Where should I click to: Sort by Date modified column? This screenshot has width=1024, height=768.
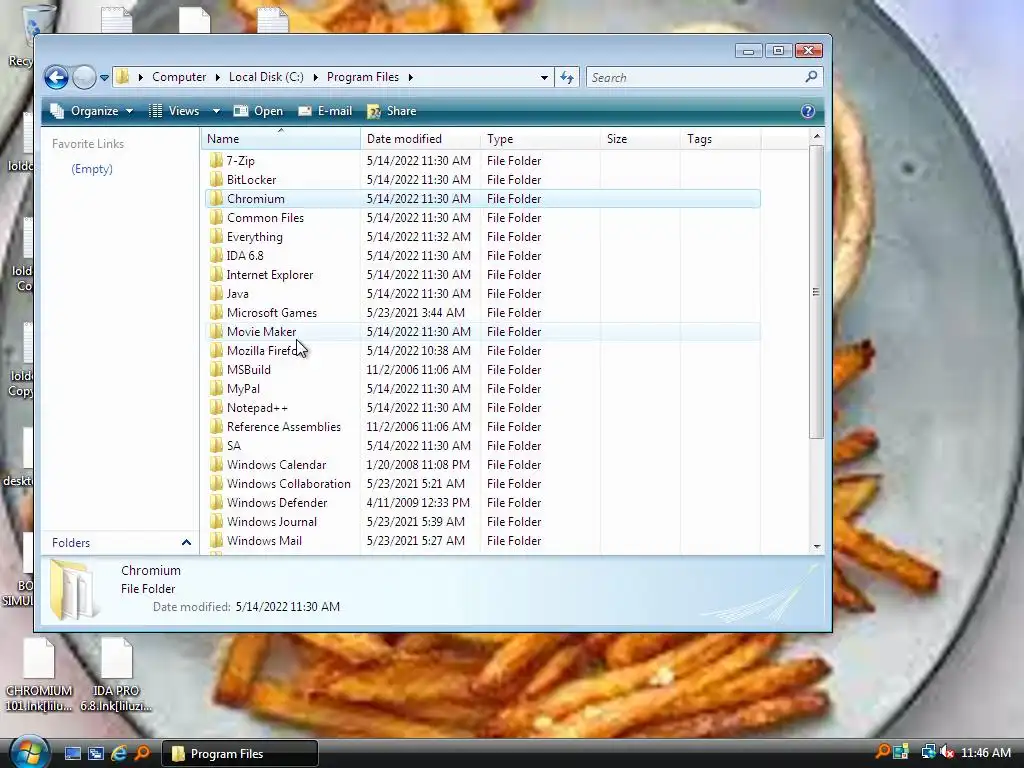coord(420,138)
